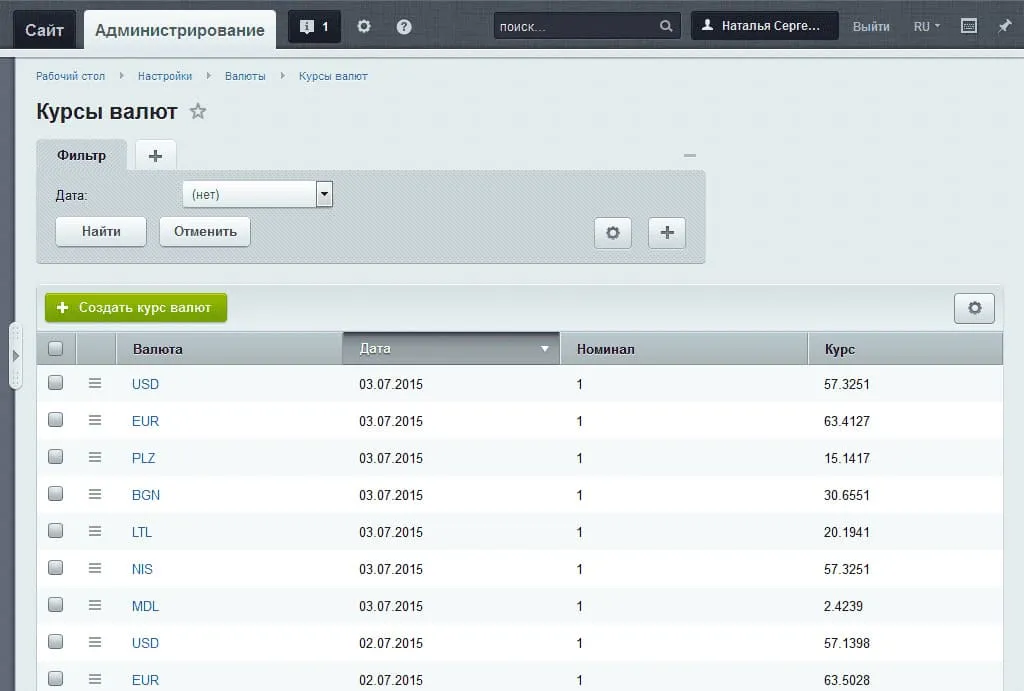
Task: Collapse the filter panel with minus icon
Action: pos(689,156)
